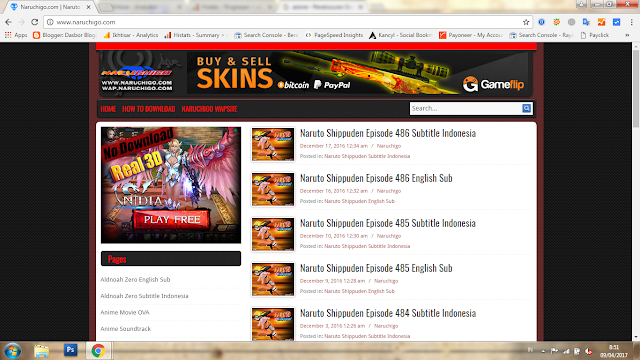Open the HOW TO DOWNLOAD menu item
The width and height of the screenshot is (640, 360).
click(x=149, y=109)
